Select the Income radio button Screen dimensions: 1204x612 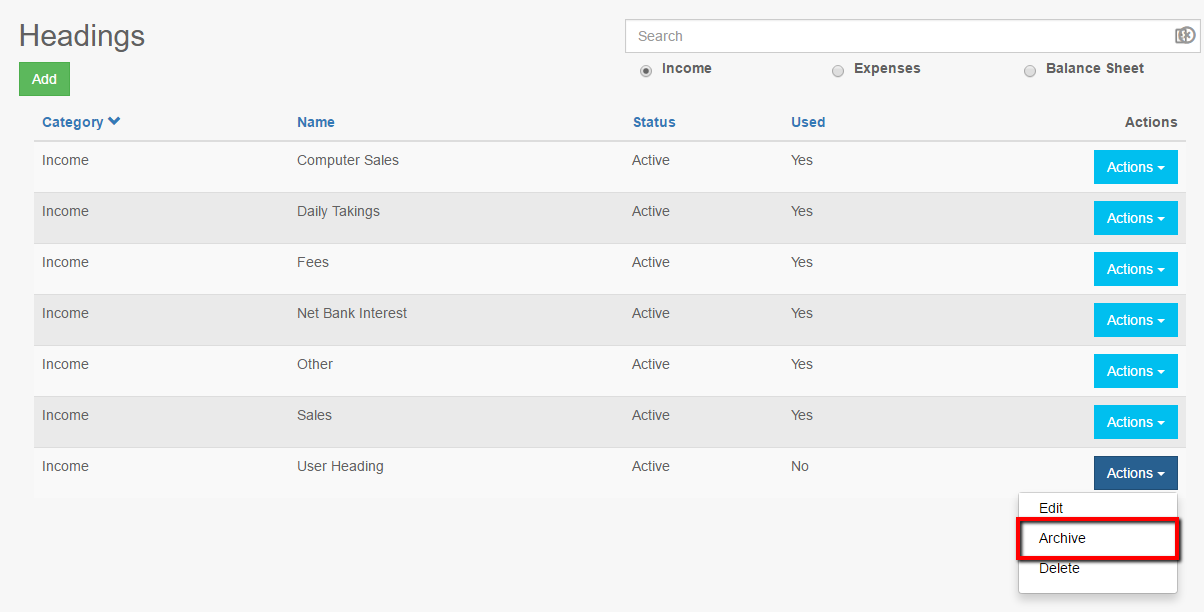(x=646, y=71)
